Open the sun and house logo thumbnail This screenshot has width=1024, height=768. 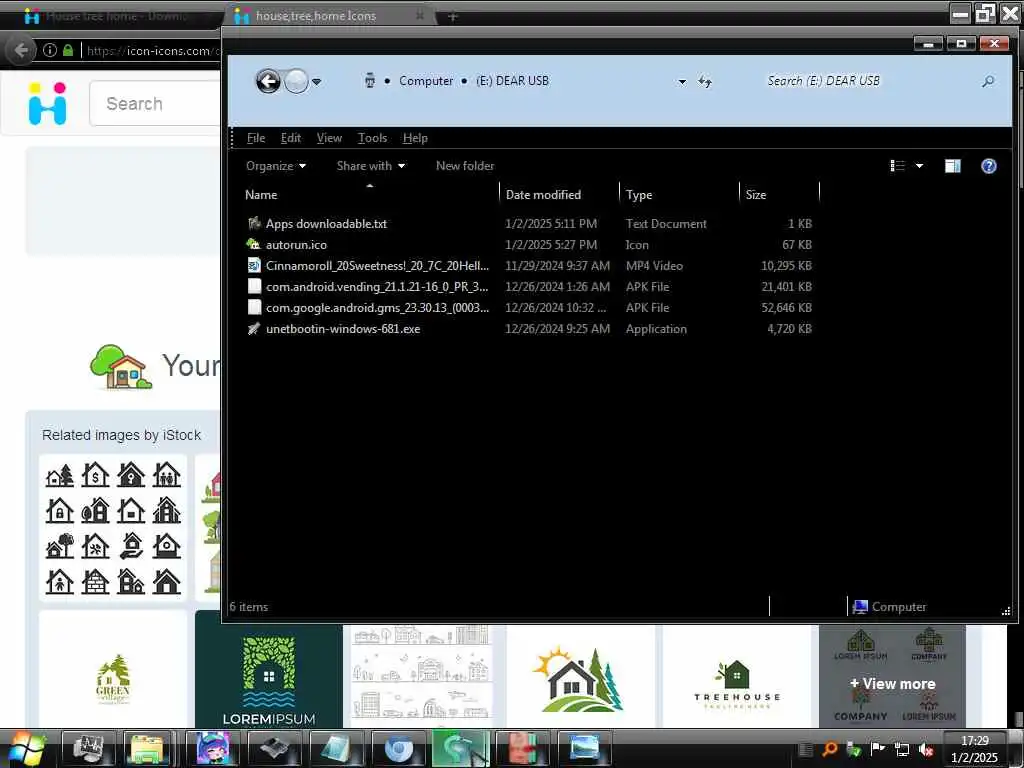tap(580, 677)
